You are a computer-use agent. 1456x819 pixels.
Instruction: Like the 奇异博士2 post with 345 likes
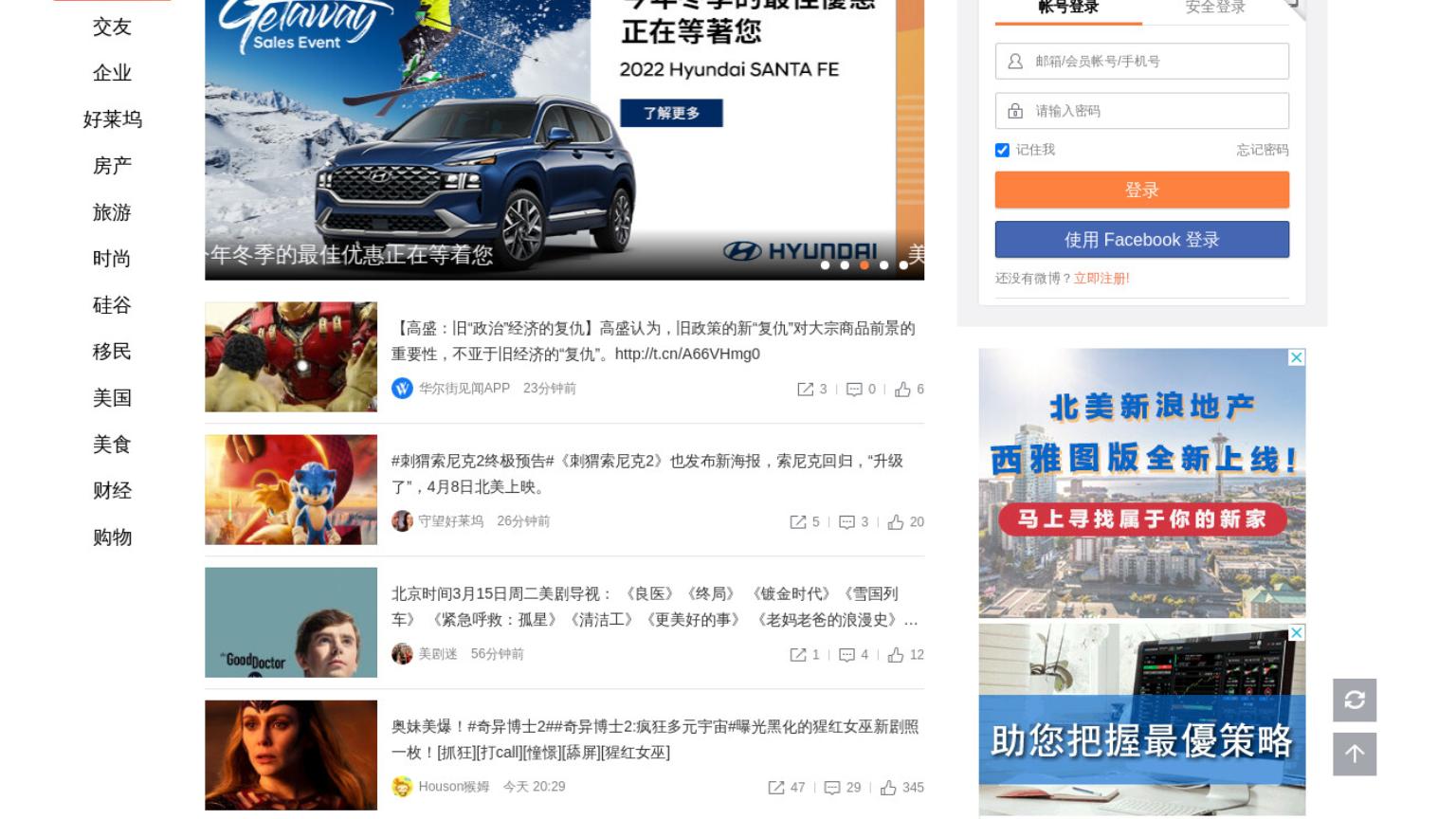(x=888, y=787)
